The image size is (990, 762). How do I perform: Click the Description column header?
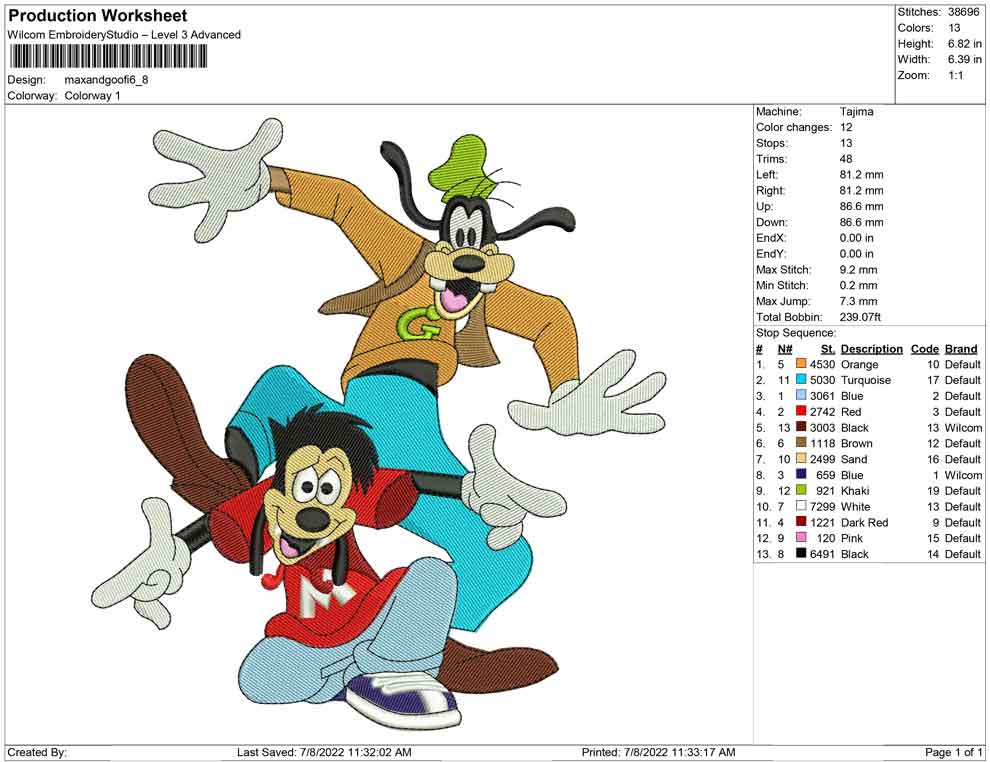click(871, 348)
